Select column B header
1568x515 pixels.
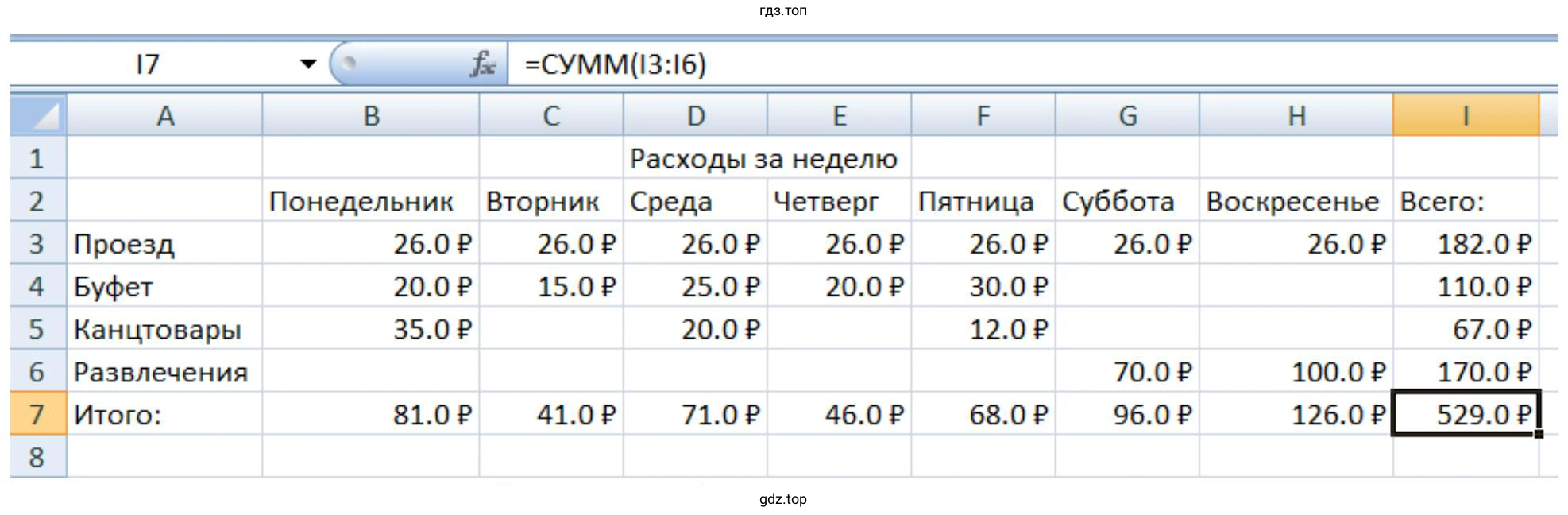coord(370,116)
